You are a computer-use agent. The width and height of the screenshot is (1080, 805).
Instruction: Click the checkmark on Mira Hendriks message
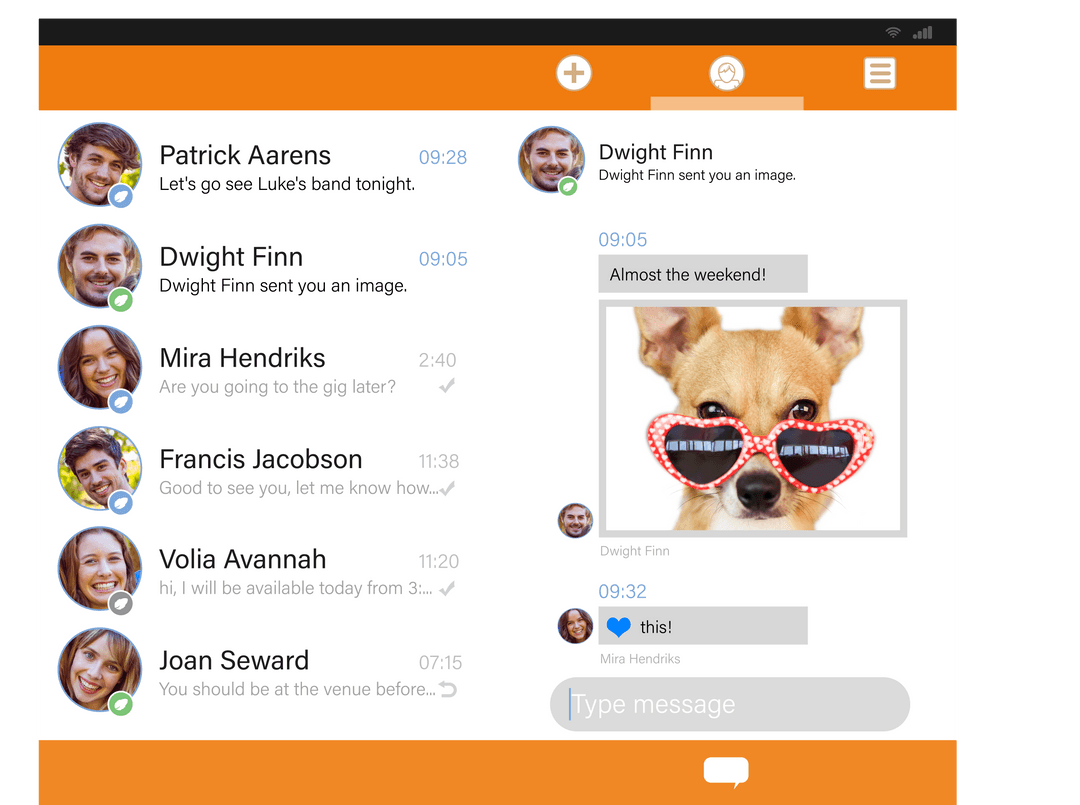click(447, 386)
